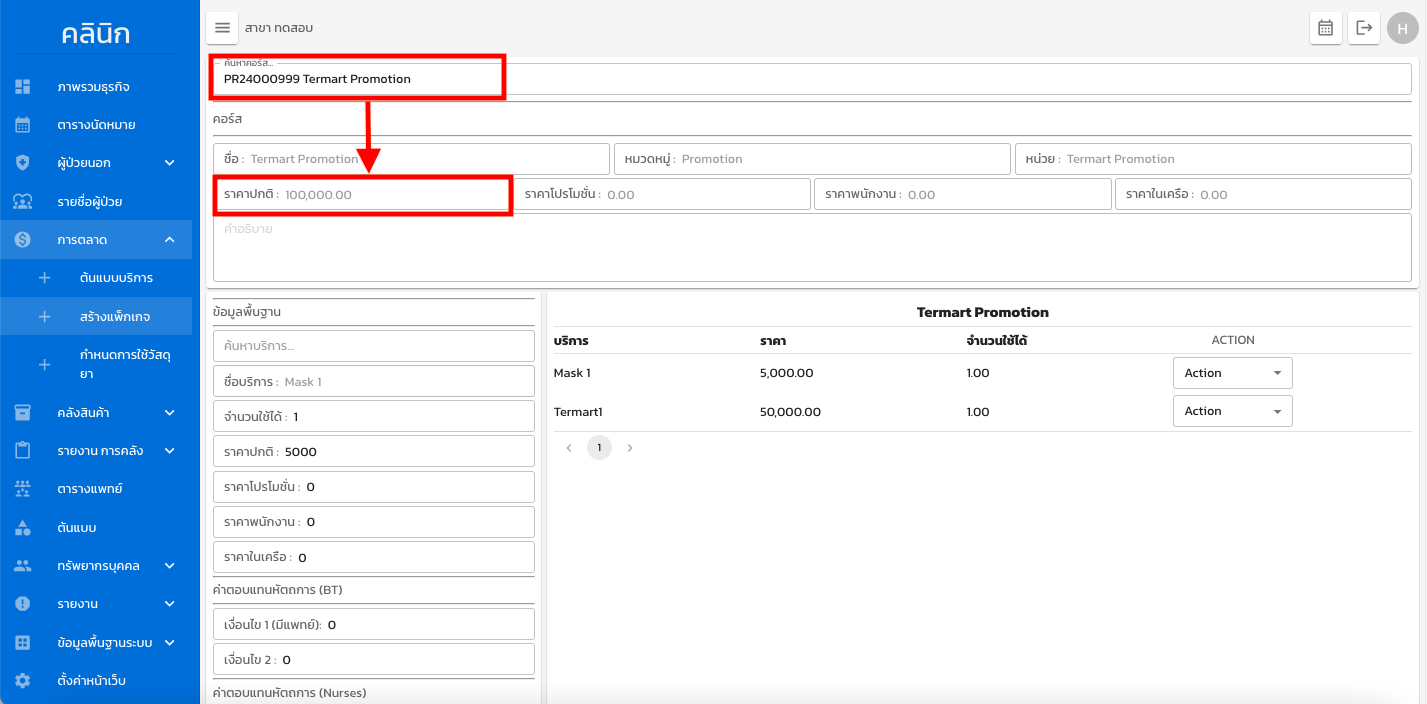Click the plus icon beside กำหนดการใช้วัสดุยา
Screen dimensions: 1427x704
(x=44, y=365)
